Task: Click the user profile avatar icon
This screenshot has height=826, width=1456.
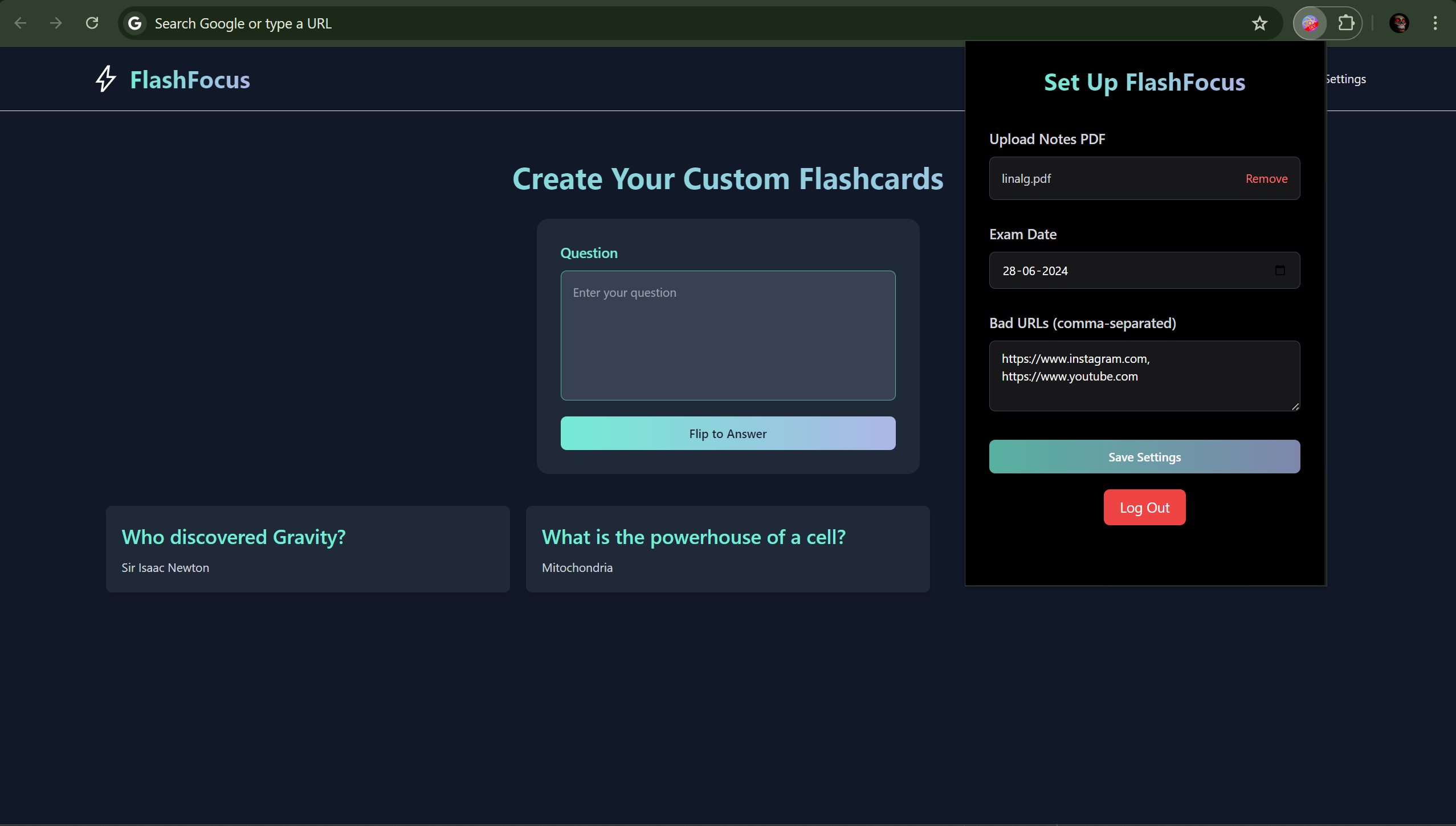Action: 1399,23
